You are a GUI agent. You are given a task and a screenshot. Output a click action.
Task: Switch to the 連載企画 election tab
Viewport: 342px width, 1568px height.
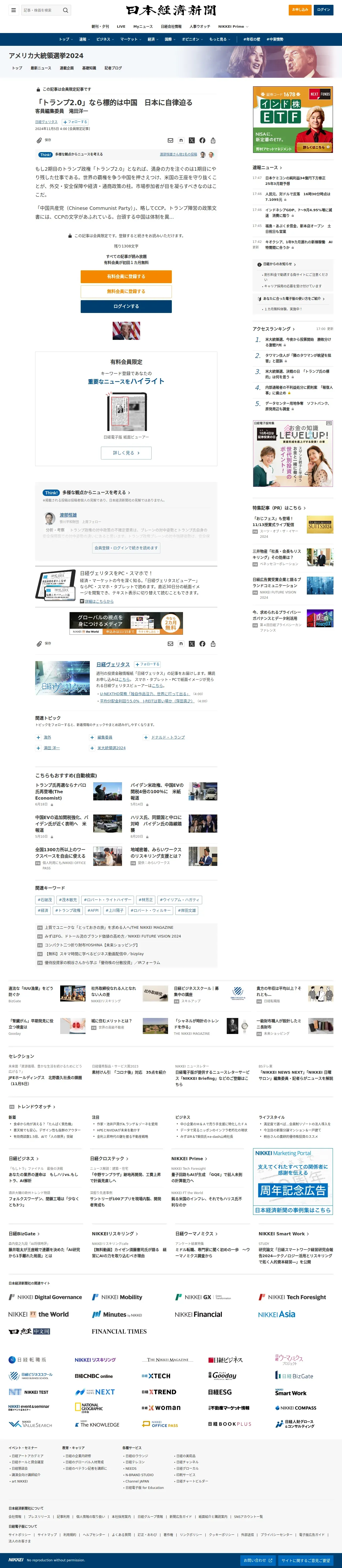[67, 68]
